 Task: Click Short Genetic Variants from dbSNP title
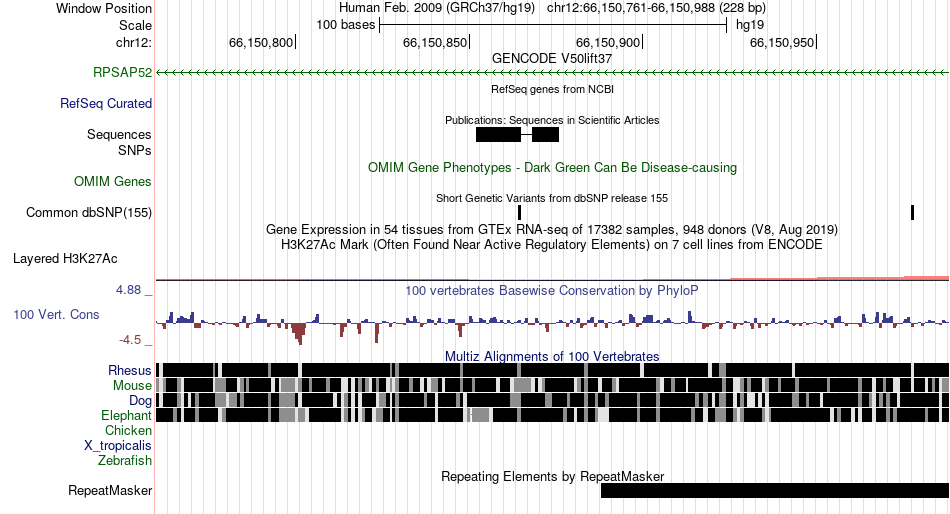[x=552, y=198]
